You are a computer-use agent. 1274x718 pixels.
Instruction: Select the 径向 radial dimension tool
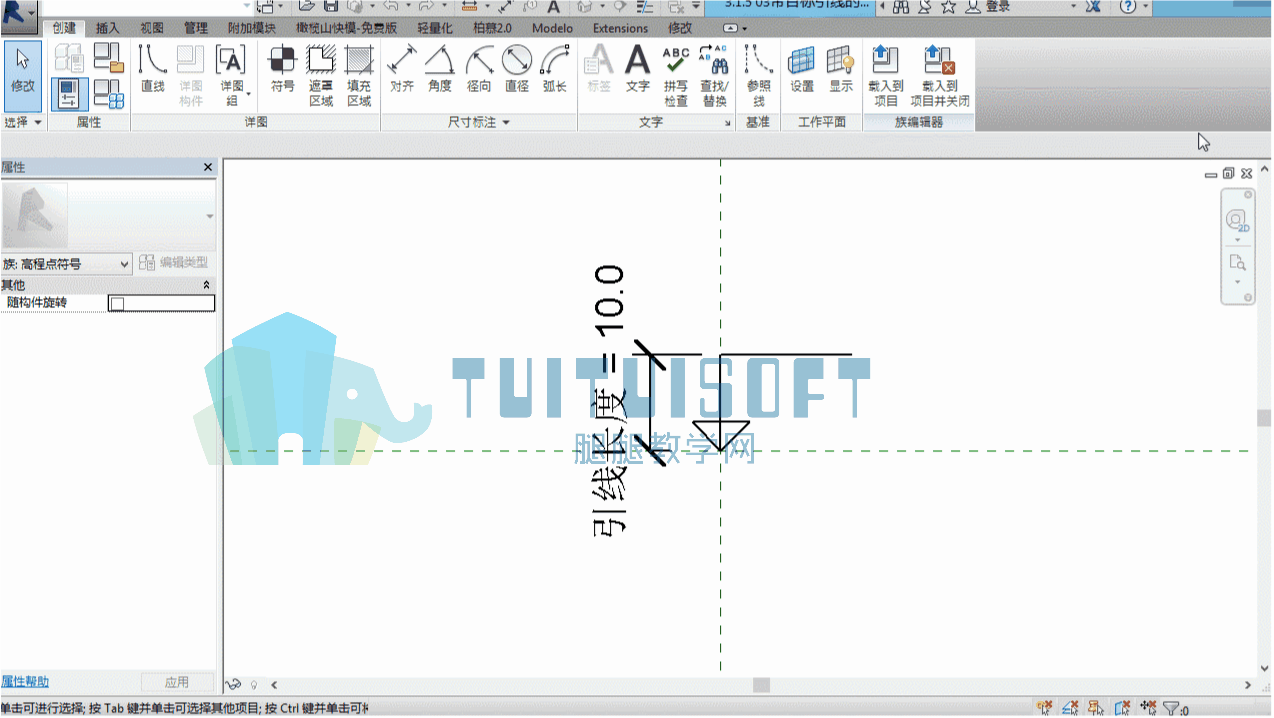[x=479, y=70]
